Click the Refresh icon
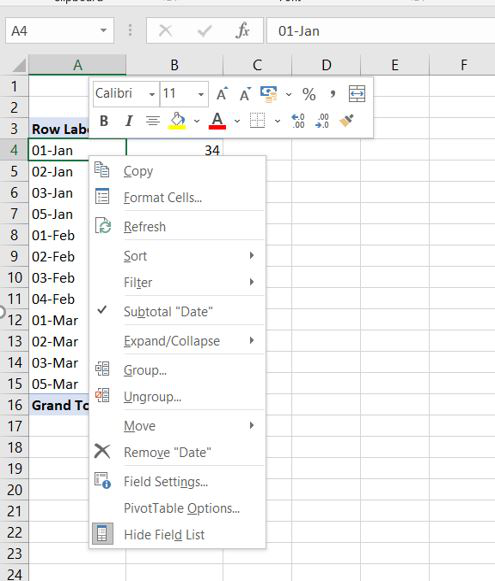Screen dimensions: 495x581 click(103, 225)
